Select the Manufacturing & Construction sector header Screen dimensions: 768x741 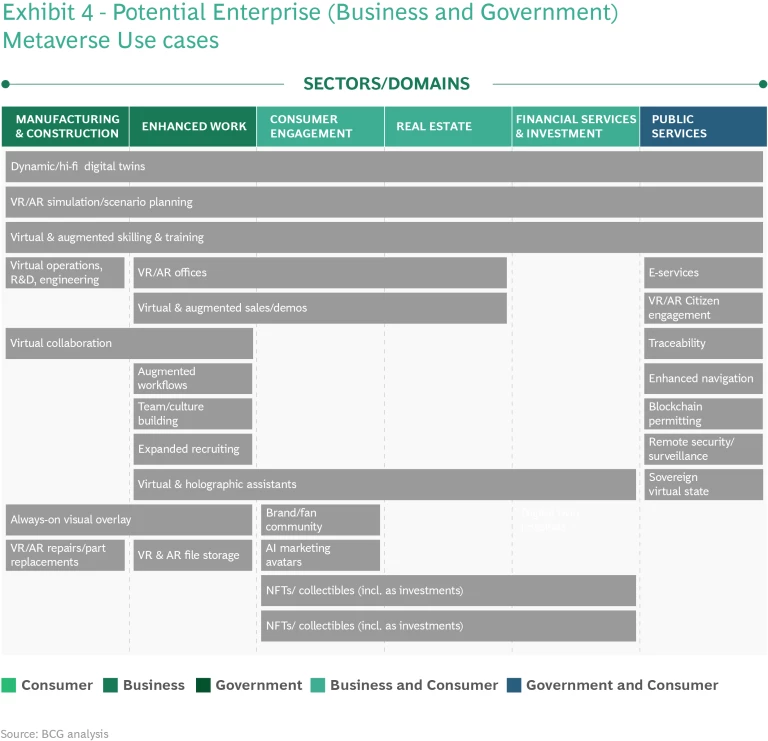click(x=66, y=127)
